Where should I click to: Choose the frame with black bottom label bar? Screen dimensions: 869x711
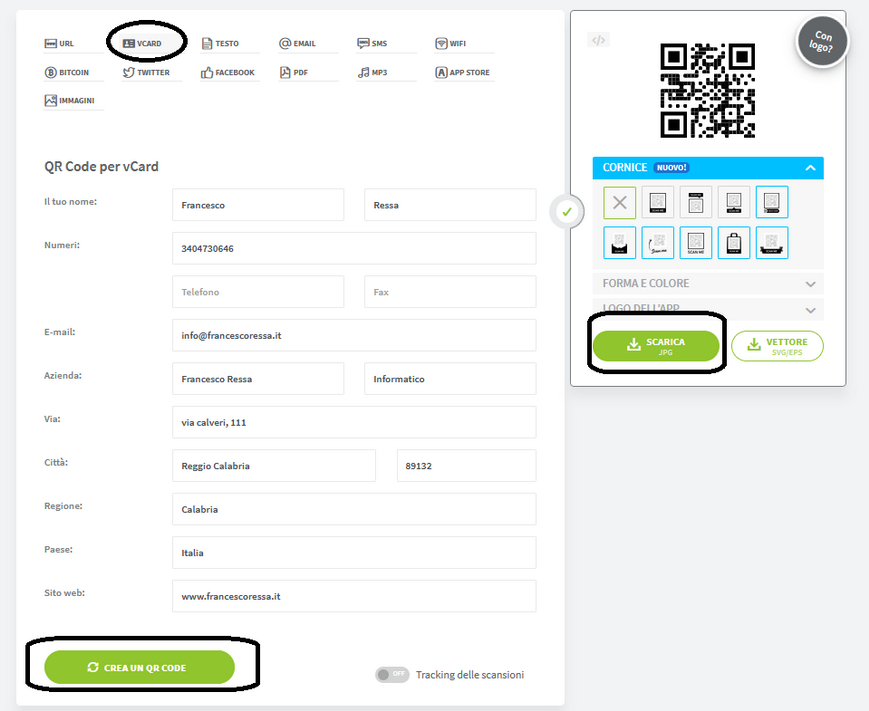coord(658,202)
